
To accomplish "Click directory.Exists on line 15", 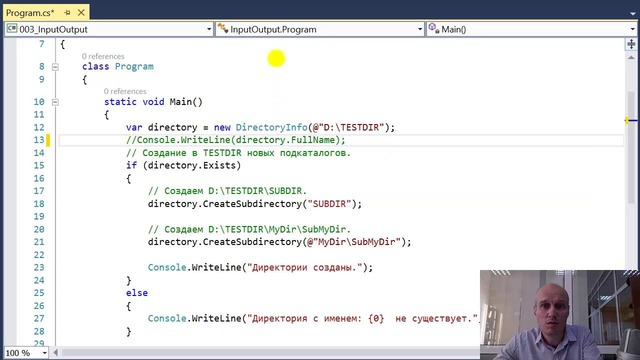I will pyautogui.click(x=191, y=165).
